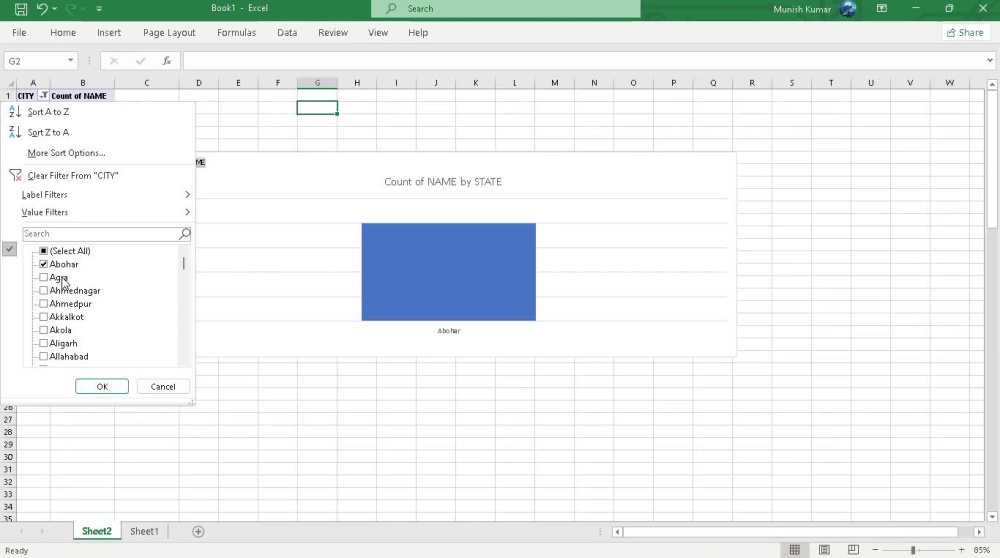The image size is (1000, 558).
Task: Click the 85% zoom level
Action: [x=982, y=550]
